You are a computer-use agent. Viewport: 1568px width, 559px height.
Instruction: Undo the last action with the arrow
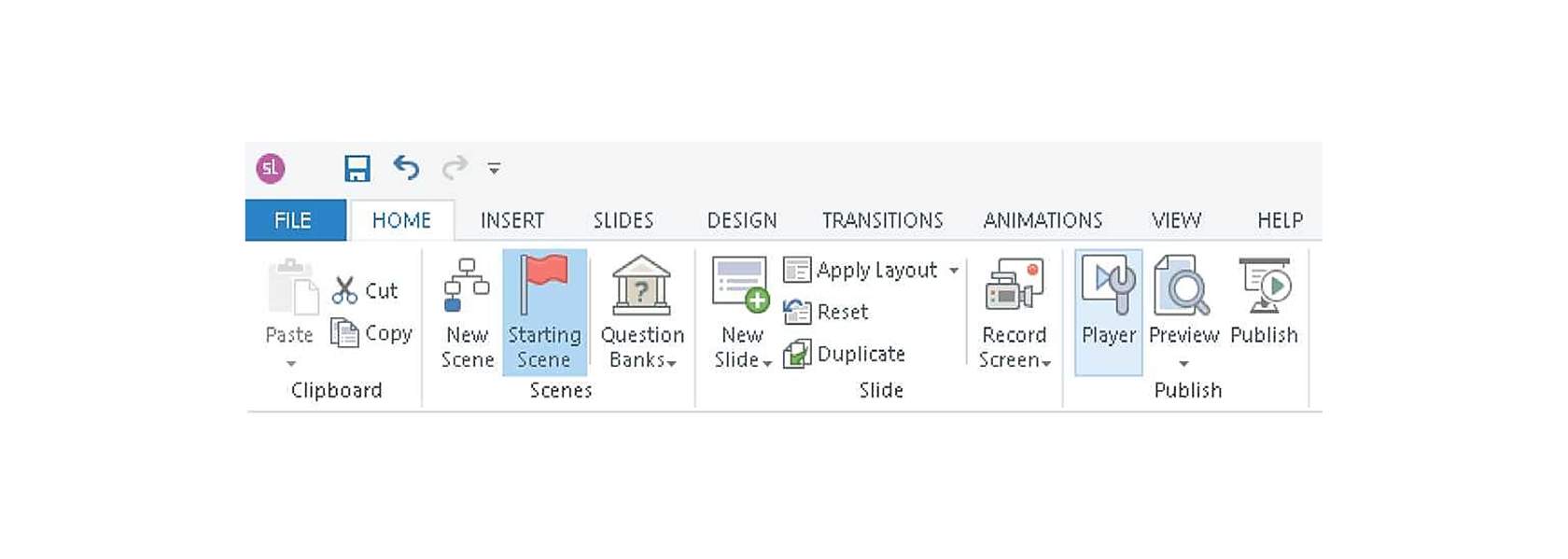tap(406, 168)
